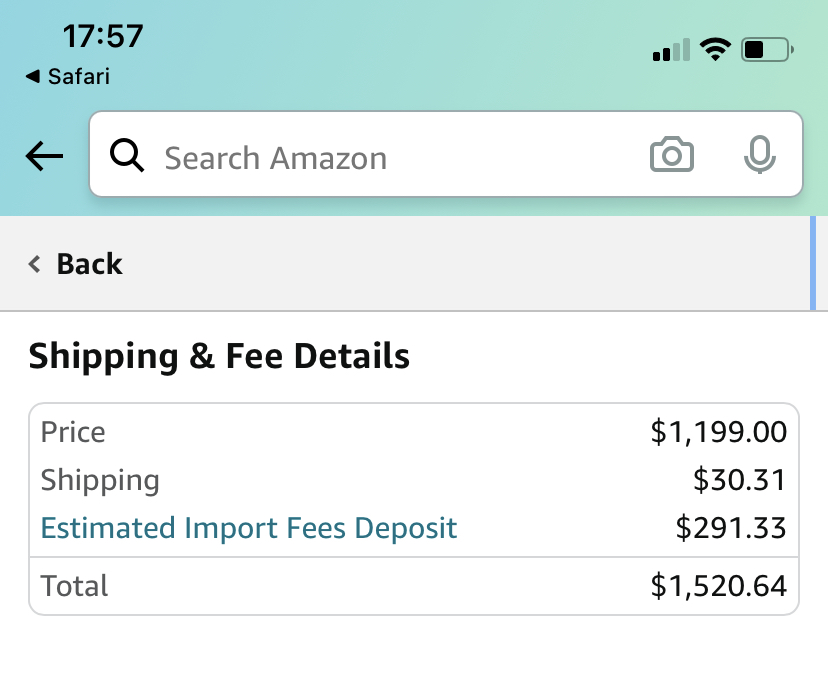The image size is (828, 686).
Task: Click the $1,520.64 total amount
Action: point(718,586)
